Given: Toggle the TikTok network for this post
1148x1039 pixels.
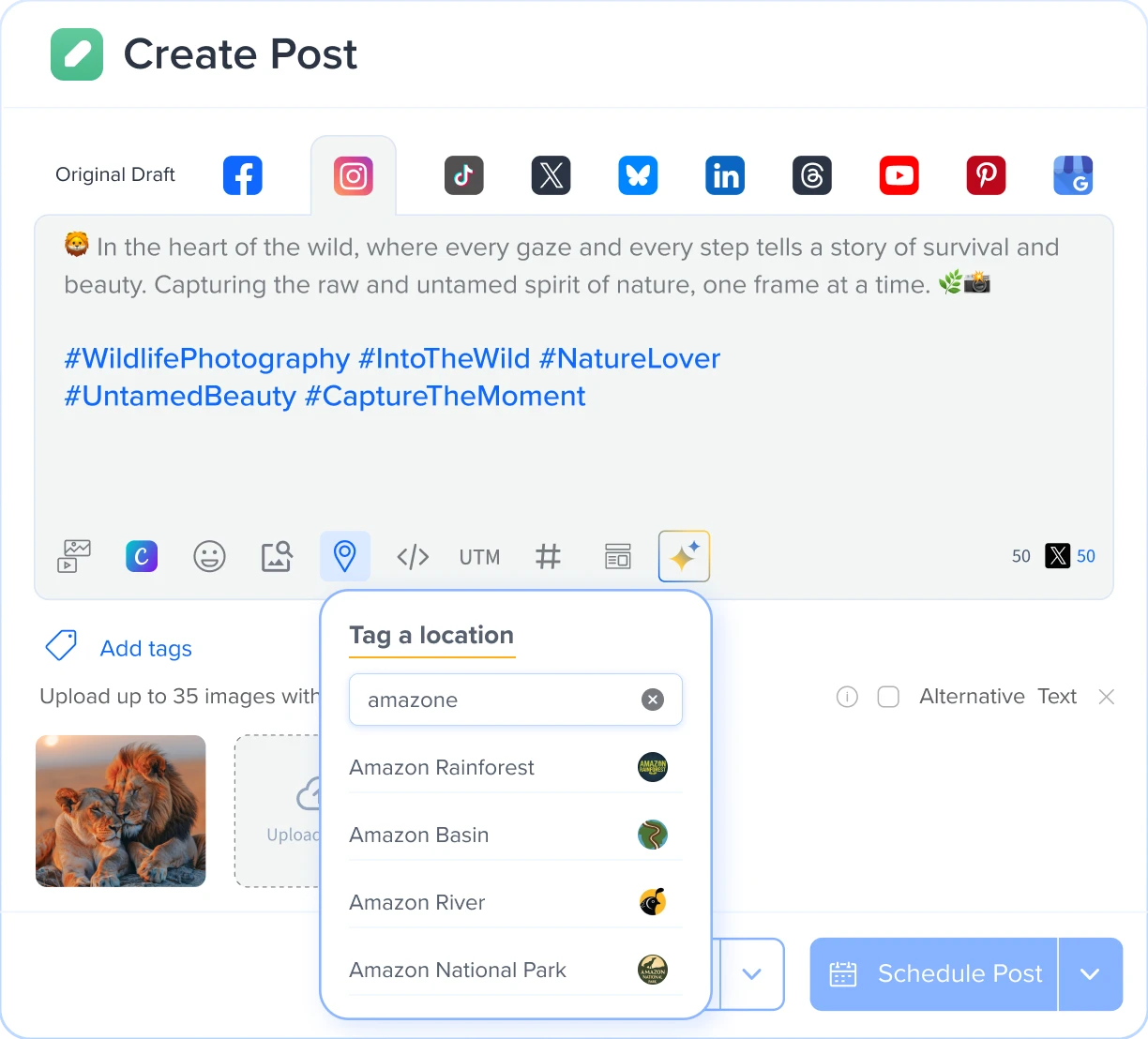Looking at the screenshot, I should click(x=463, y=174).
